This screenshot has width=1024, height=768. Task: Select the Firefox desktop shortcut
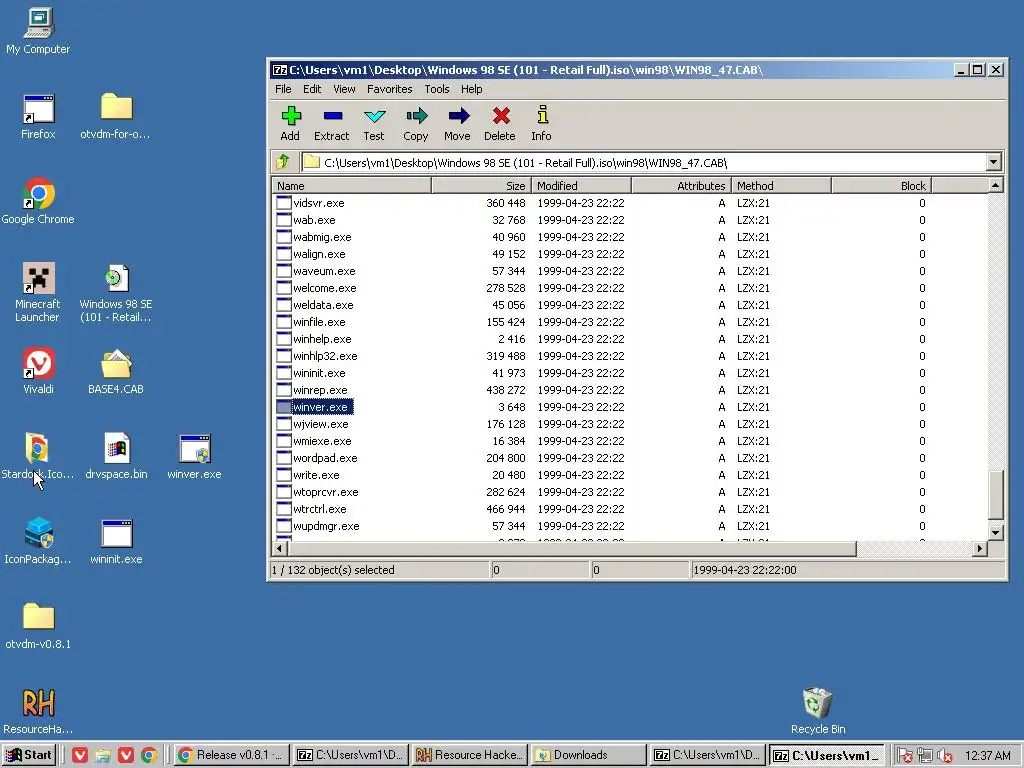click(38, 117)
